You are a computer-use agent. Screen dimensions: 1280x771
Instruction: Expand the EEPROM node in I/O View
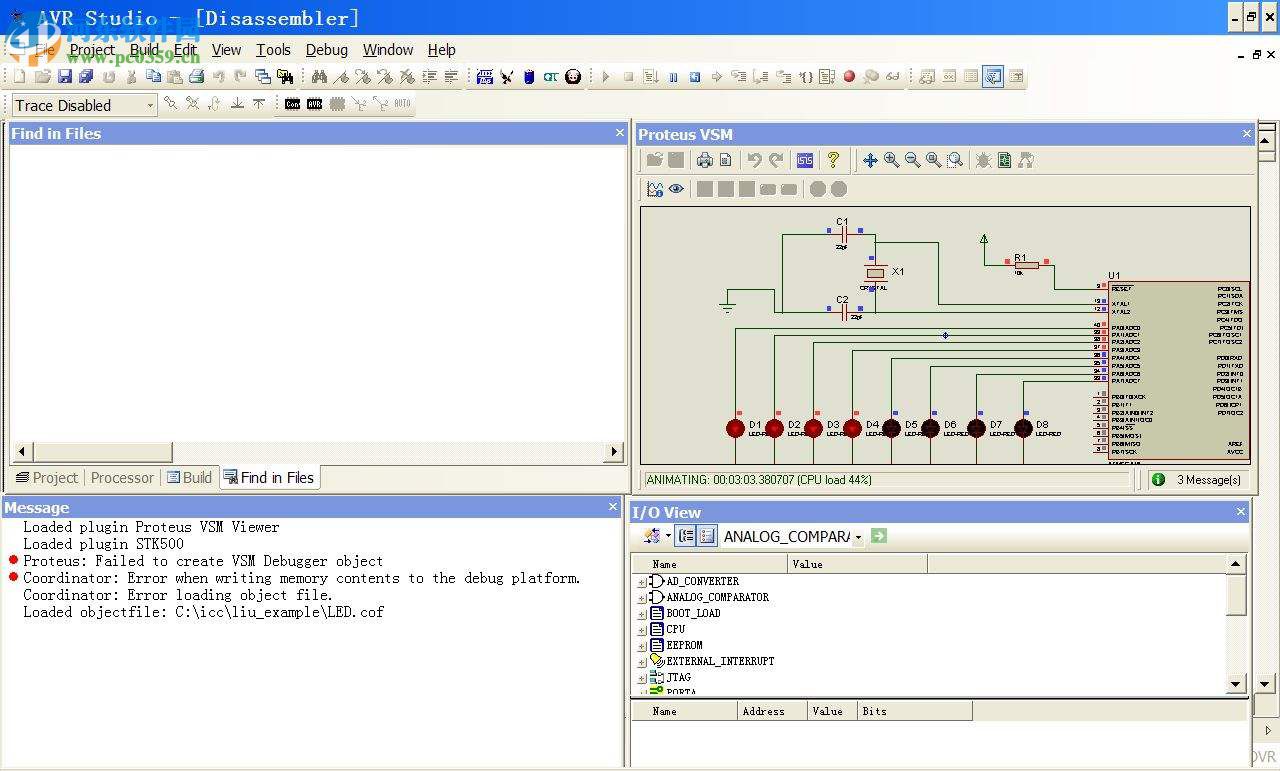(x=642, y=646)
